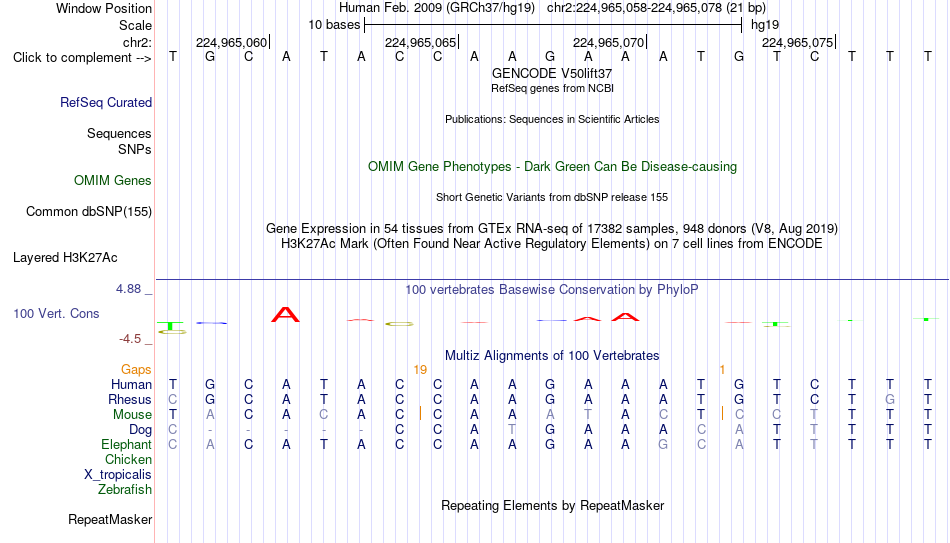This screenshot has width=950, height=543.
Task: Click the 224,965,075 position tick label
Action: pos(797,42)
